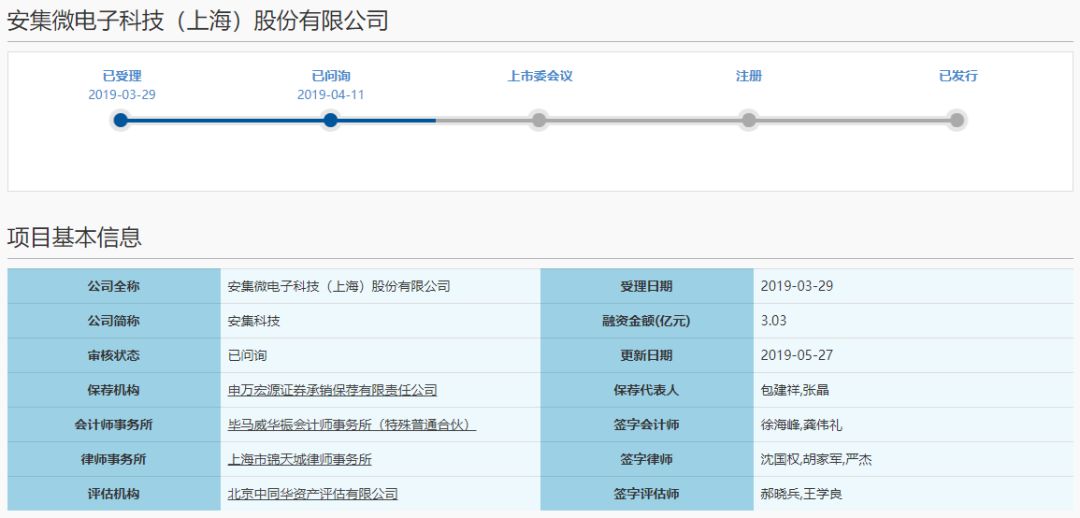Click the company full name value in the table
Screen dimensions: 1080x518
[339, 287]
